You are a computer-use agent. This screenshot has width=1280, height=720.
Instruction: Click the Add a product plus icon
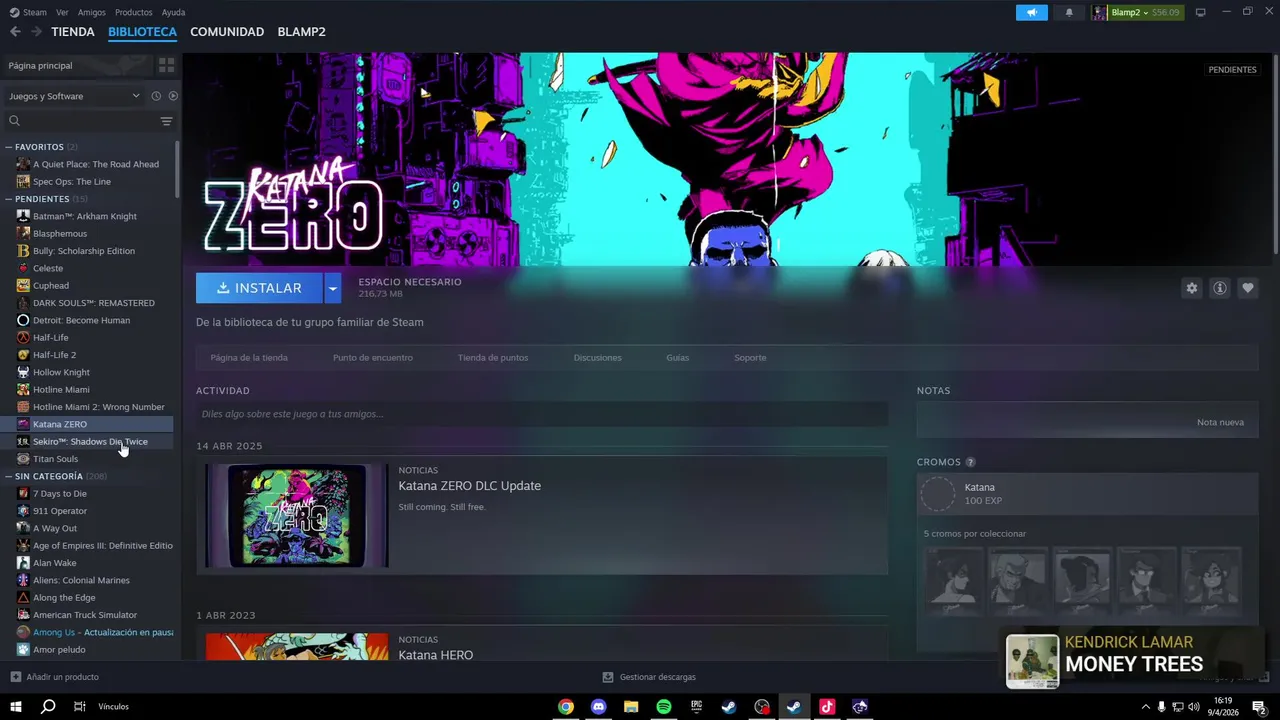point(15,677)
